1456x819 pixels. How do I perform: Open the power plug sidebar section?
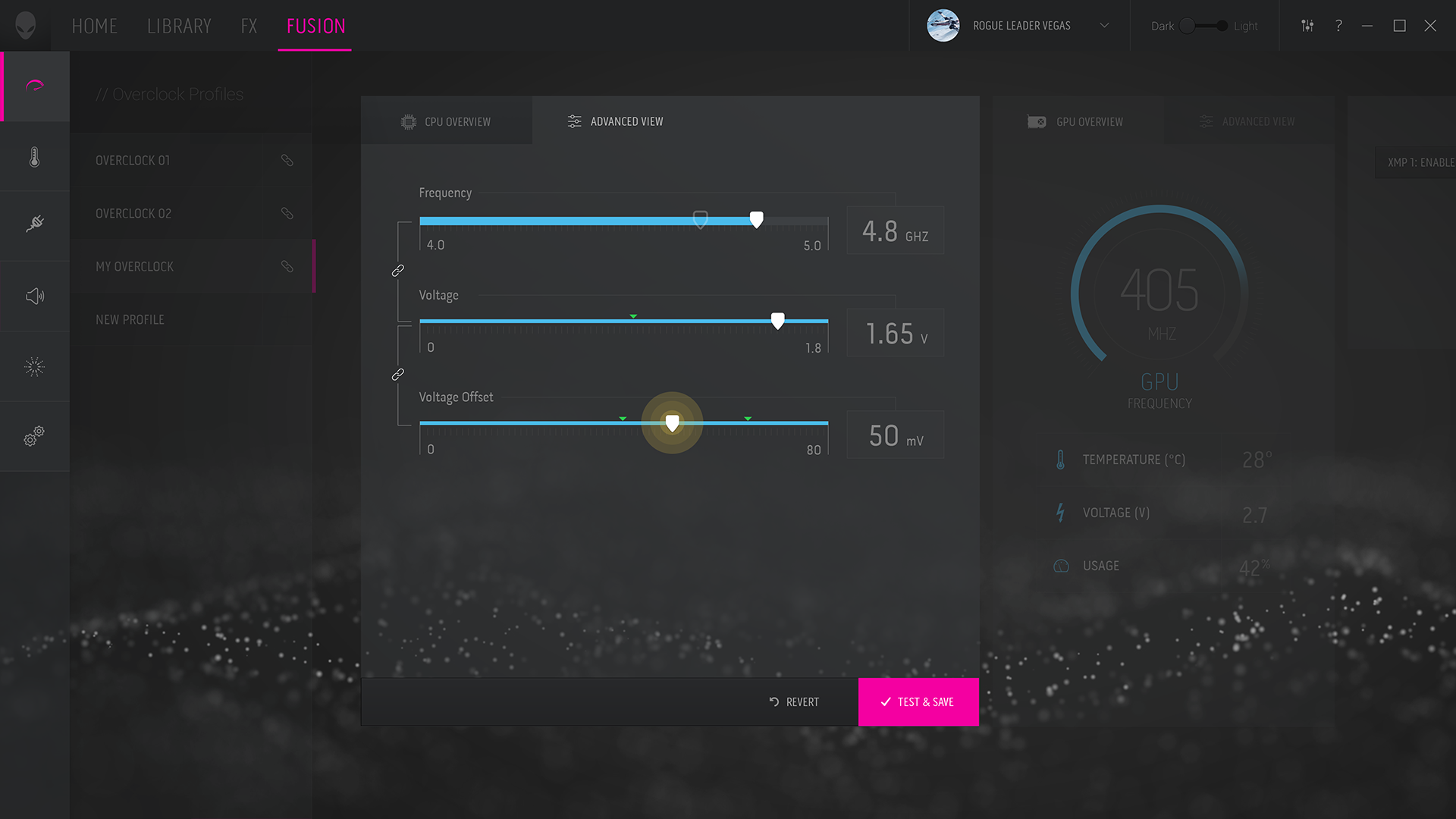click(x=35, y=223)
